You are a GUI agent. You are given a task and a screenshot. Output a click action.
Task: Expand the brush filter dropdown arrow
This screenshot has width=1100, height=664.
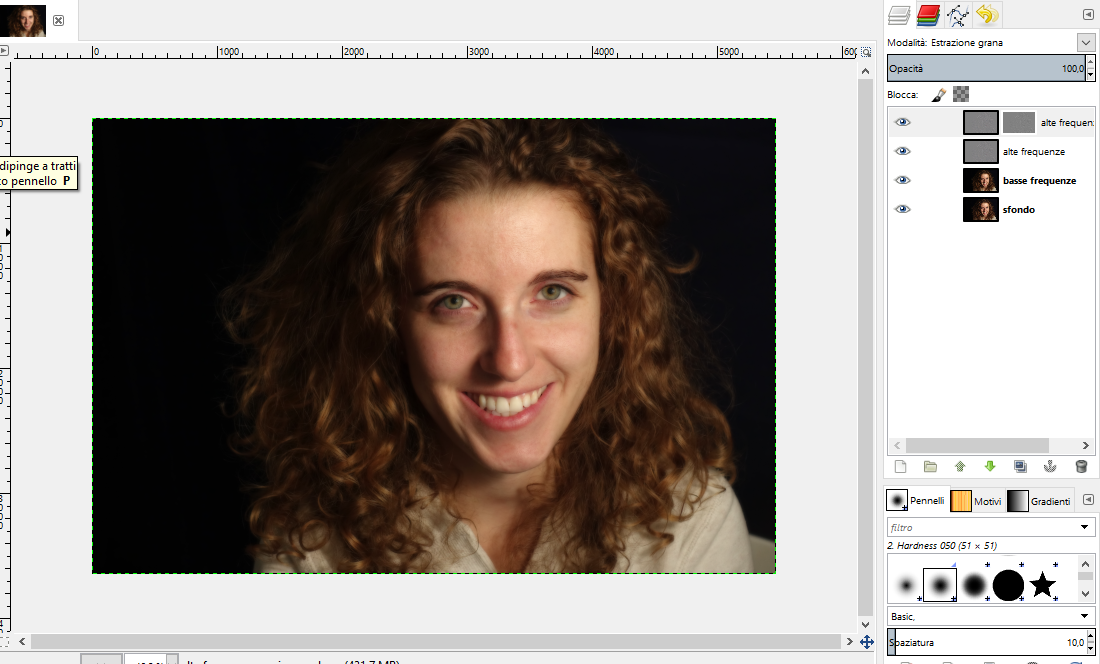tap(1085, 527)
